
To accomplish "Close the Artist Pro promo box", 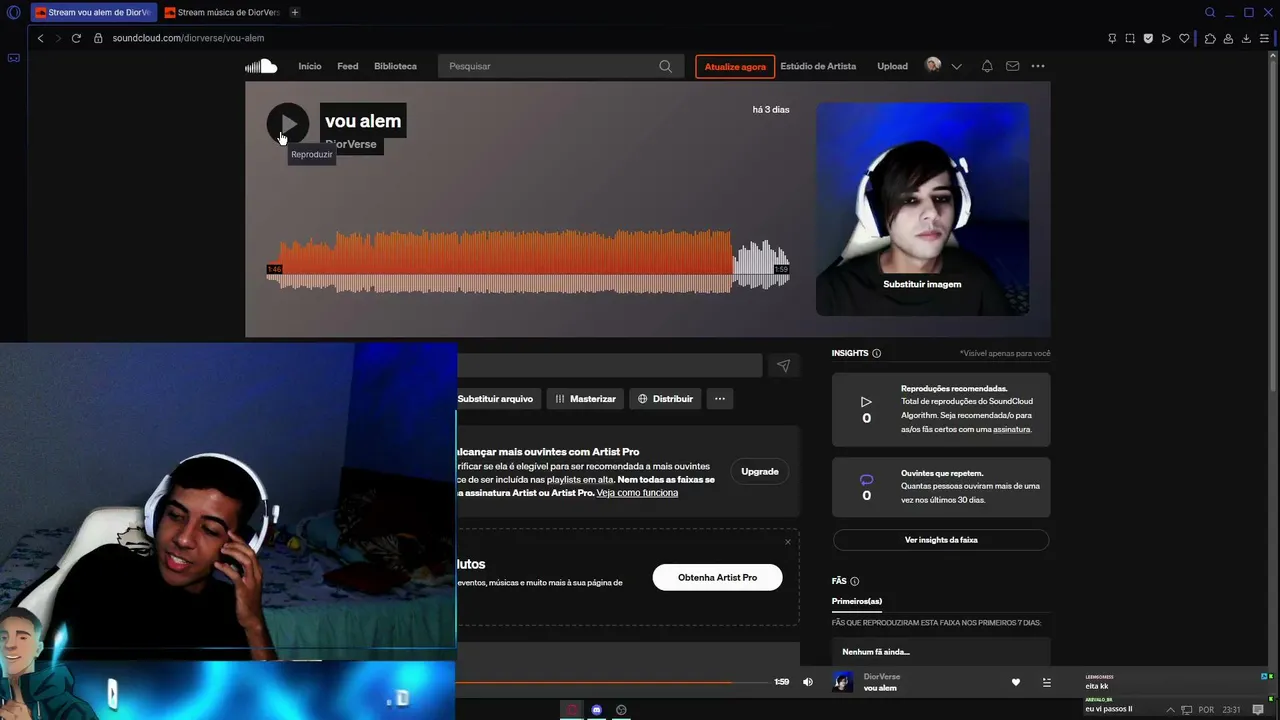I will tap(788, 542).
